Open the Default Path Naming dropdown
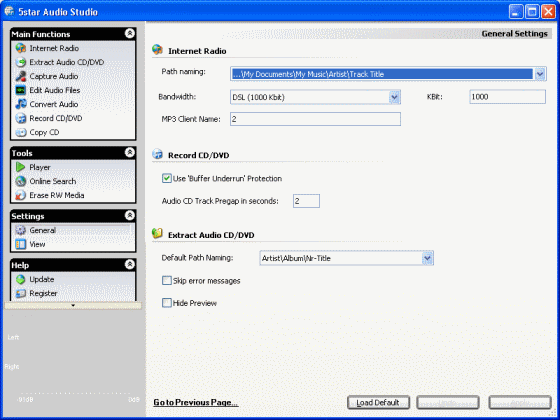This screenshot has height=420, width=560. (x=427, y=258)
